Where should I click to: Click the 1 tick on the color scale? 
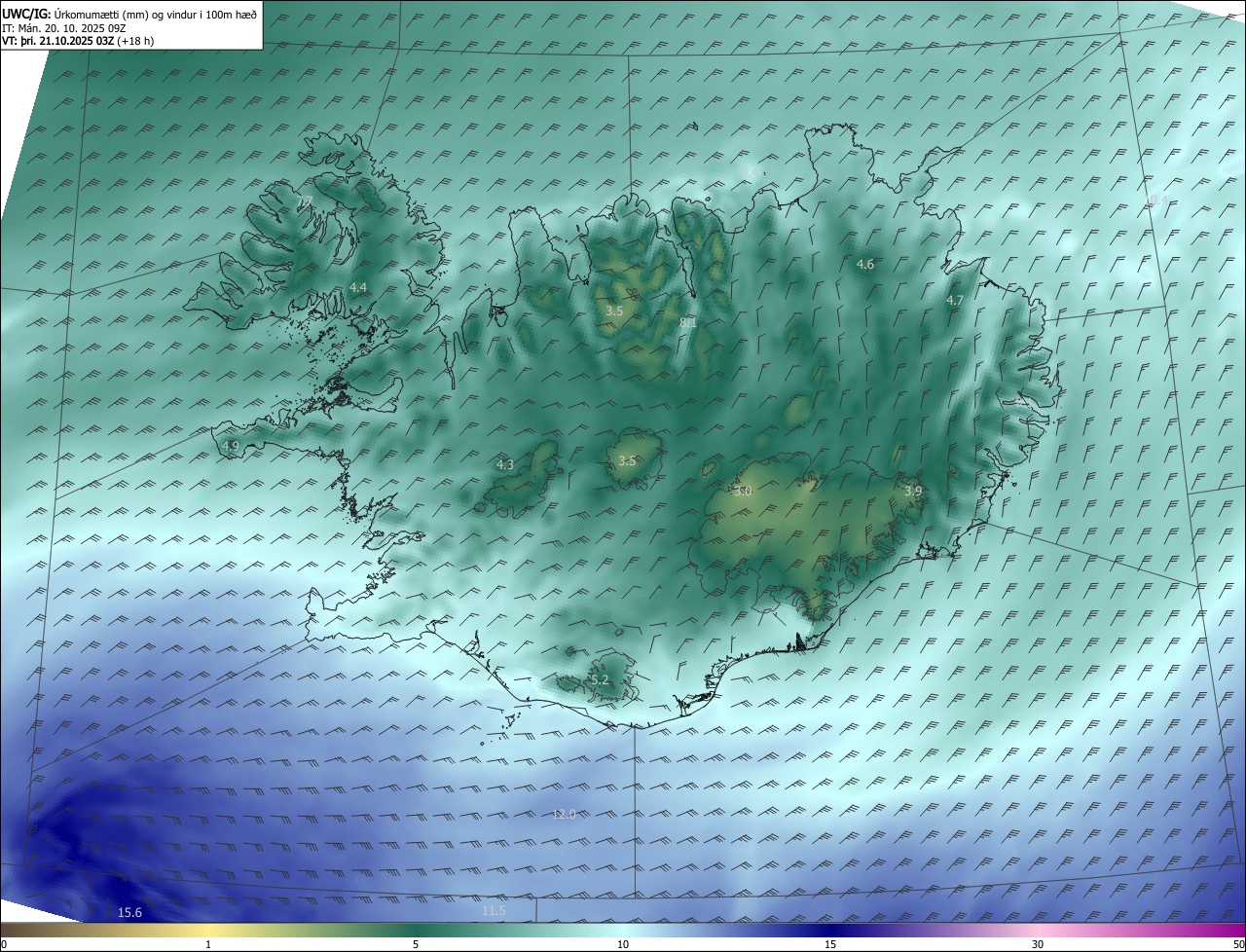[208, 944]
